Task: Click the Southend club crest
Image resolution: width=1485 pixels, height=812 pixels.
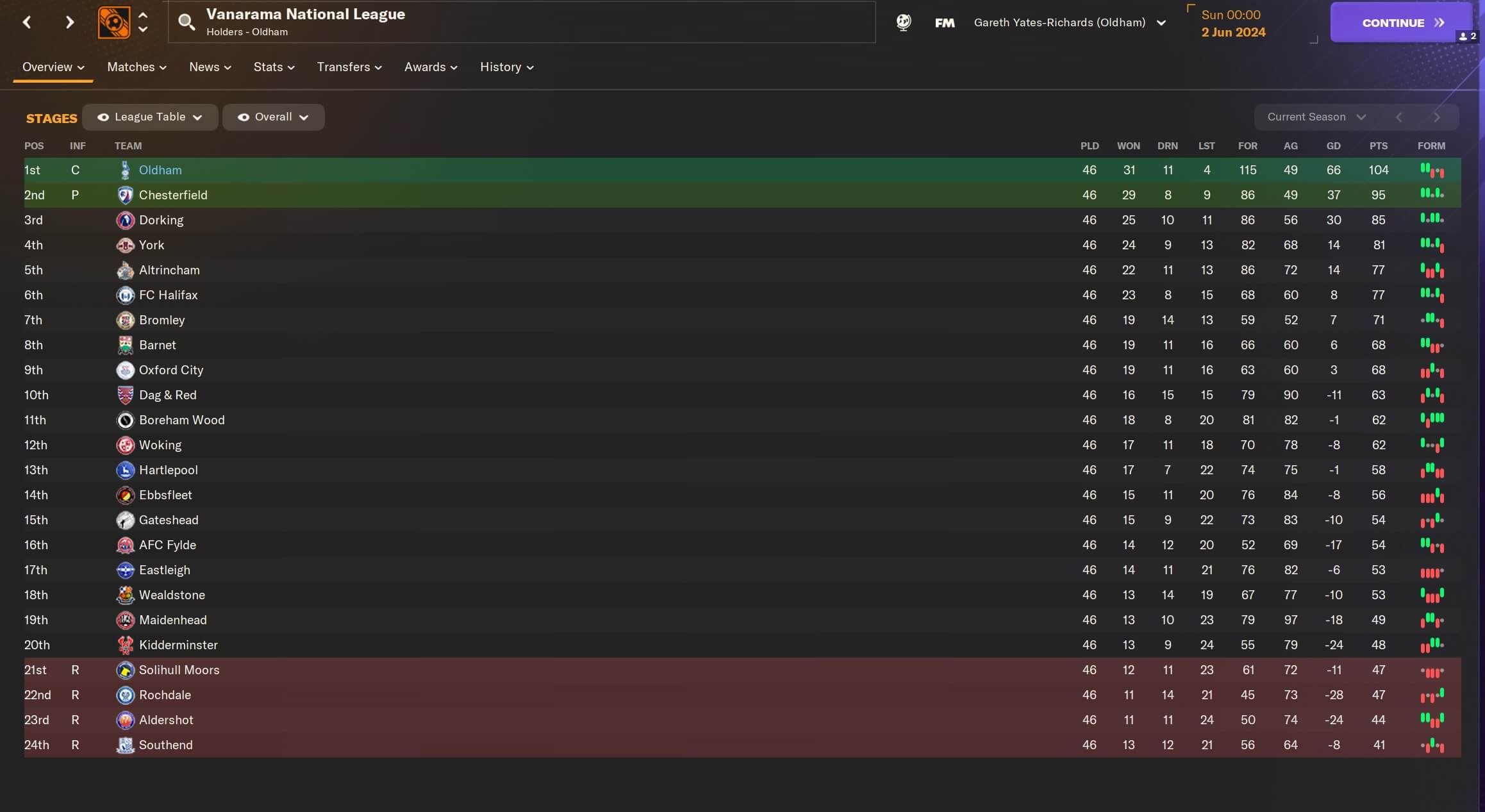Action: coord(126,745)
